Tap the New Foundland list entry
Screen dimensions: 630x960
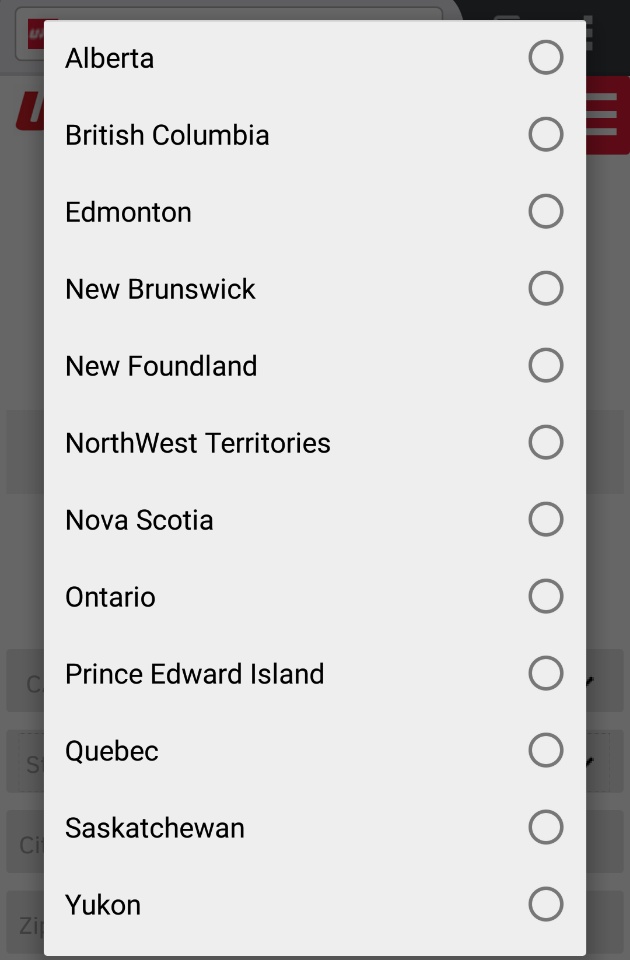click(x=545, y=366)
